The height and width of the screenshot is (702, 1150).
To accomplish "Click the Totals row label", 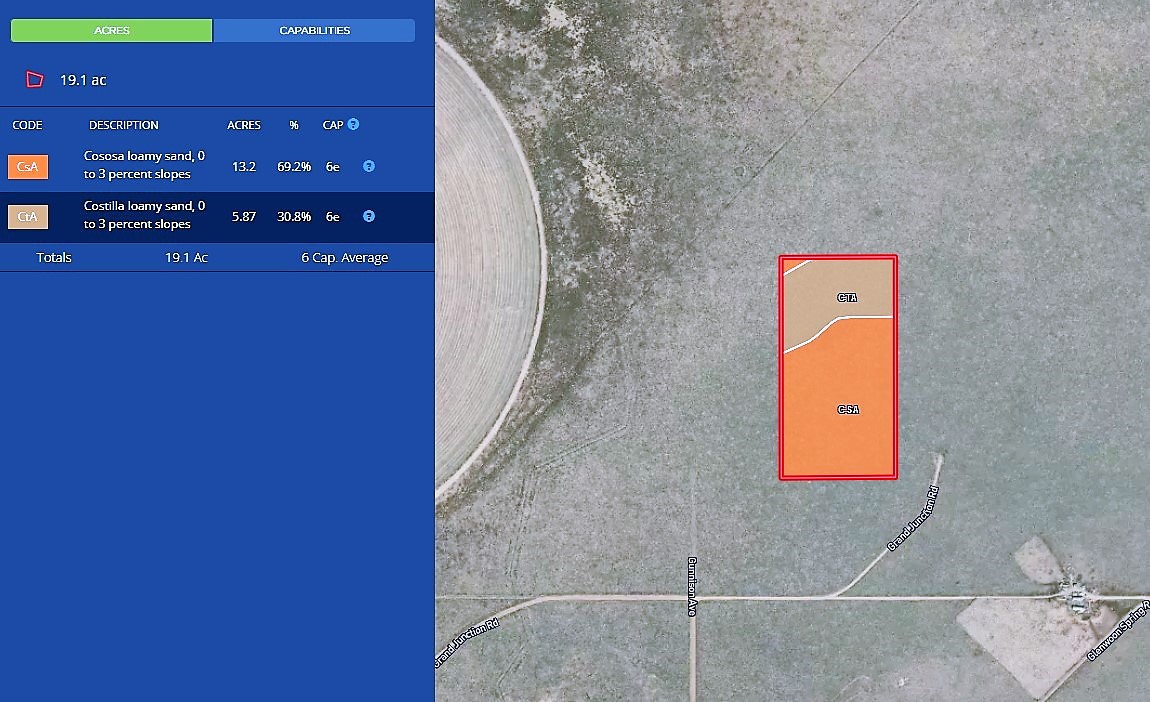I will [54, 258].
